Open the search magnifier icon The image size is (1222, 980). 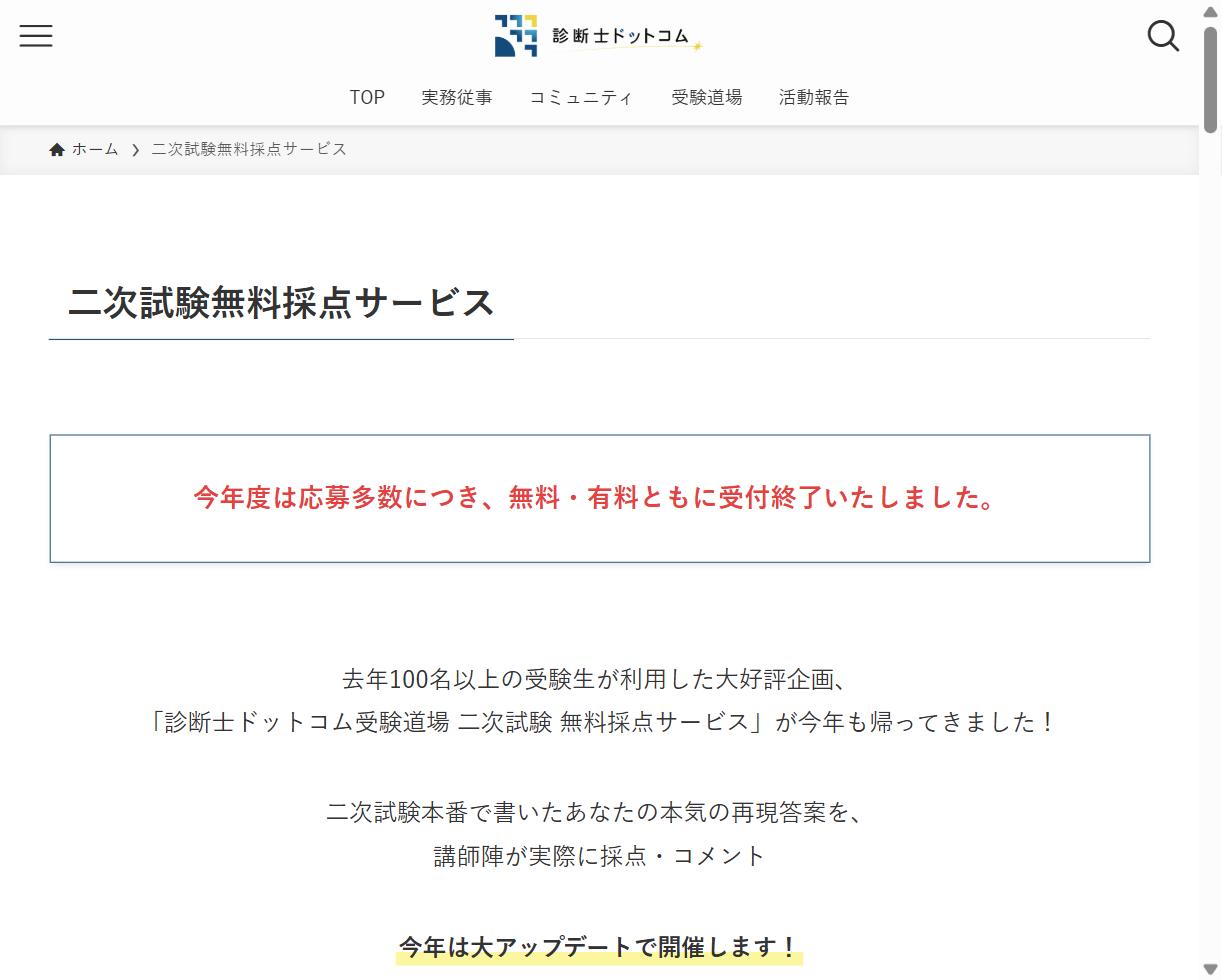(1163, 36)
